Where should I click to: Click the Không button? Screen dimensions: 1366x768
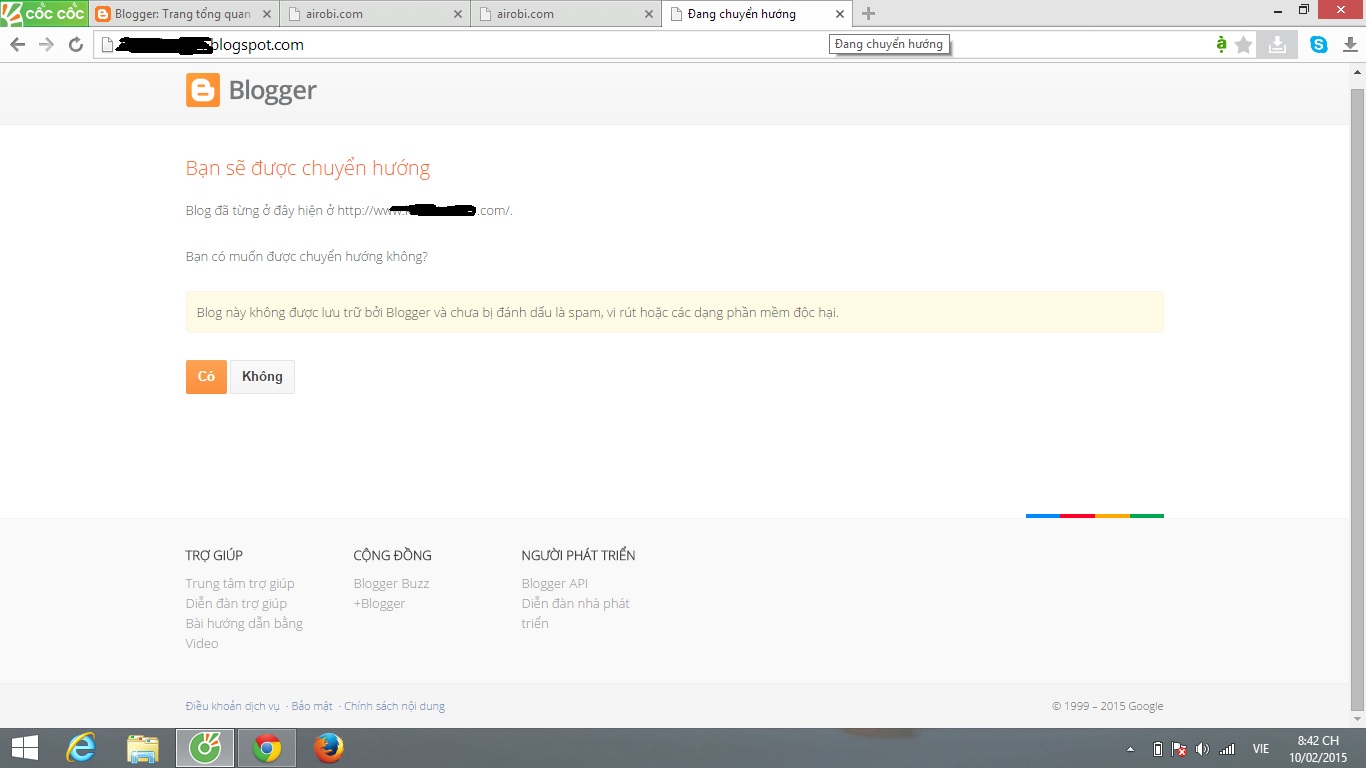point(262,377)
